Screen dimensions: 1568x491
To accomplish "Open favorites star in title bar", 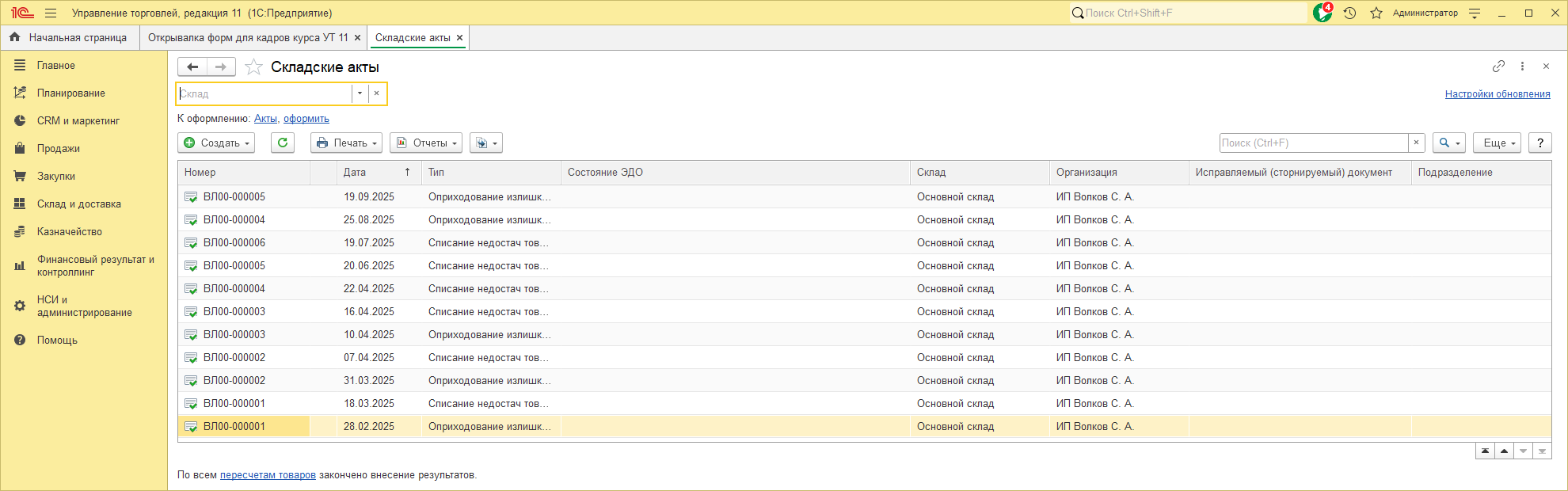I will tap(1376, 13).
